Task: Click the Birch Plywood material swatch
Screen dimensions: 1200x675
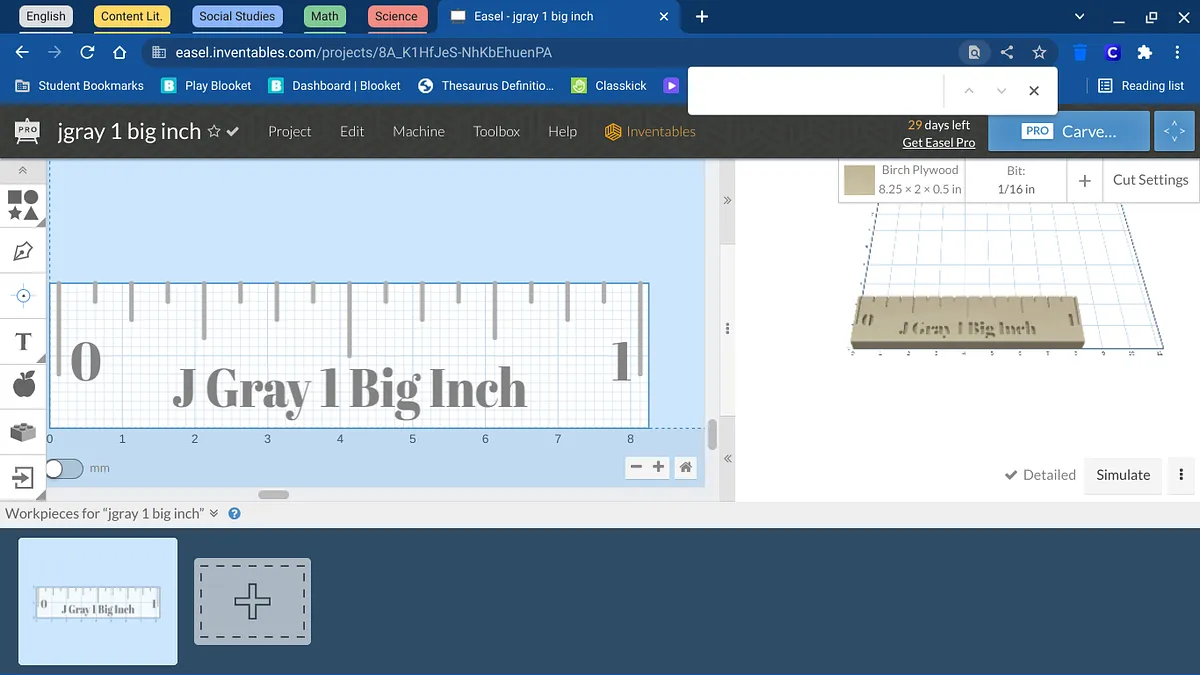Action: [859, 180]
